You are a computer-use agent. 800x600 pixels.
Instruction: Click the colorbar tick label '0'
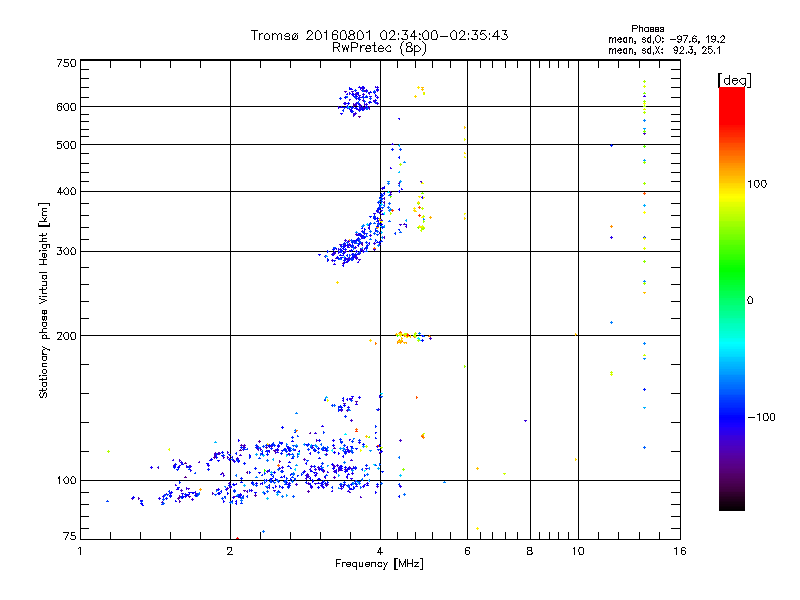pyautogui.click(x=750, y=301)
